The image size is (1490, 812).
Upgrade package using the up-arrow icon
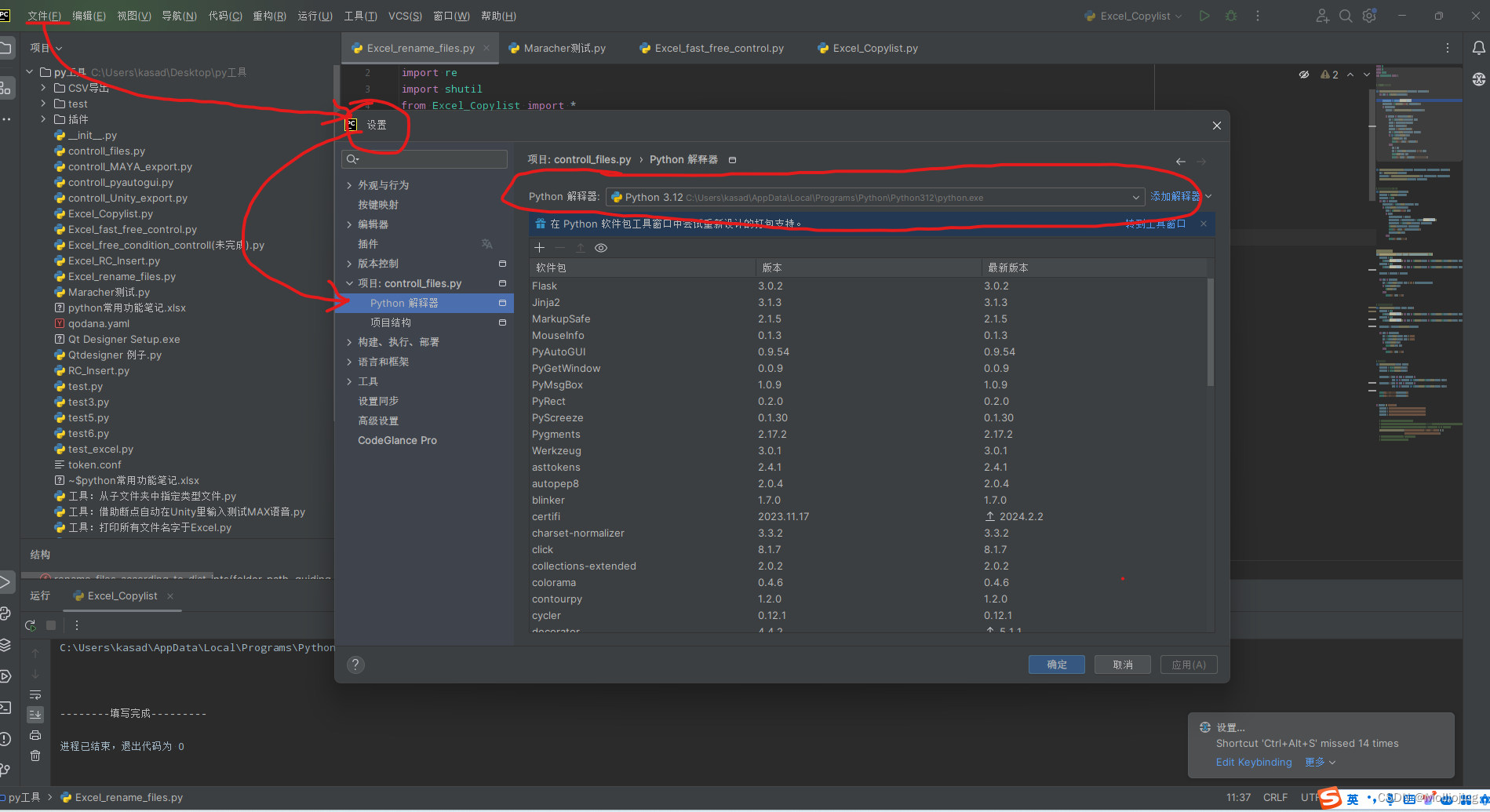pyautogui.click(x=581, y=247)
